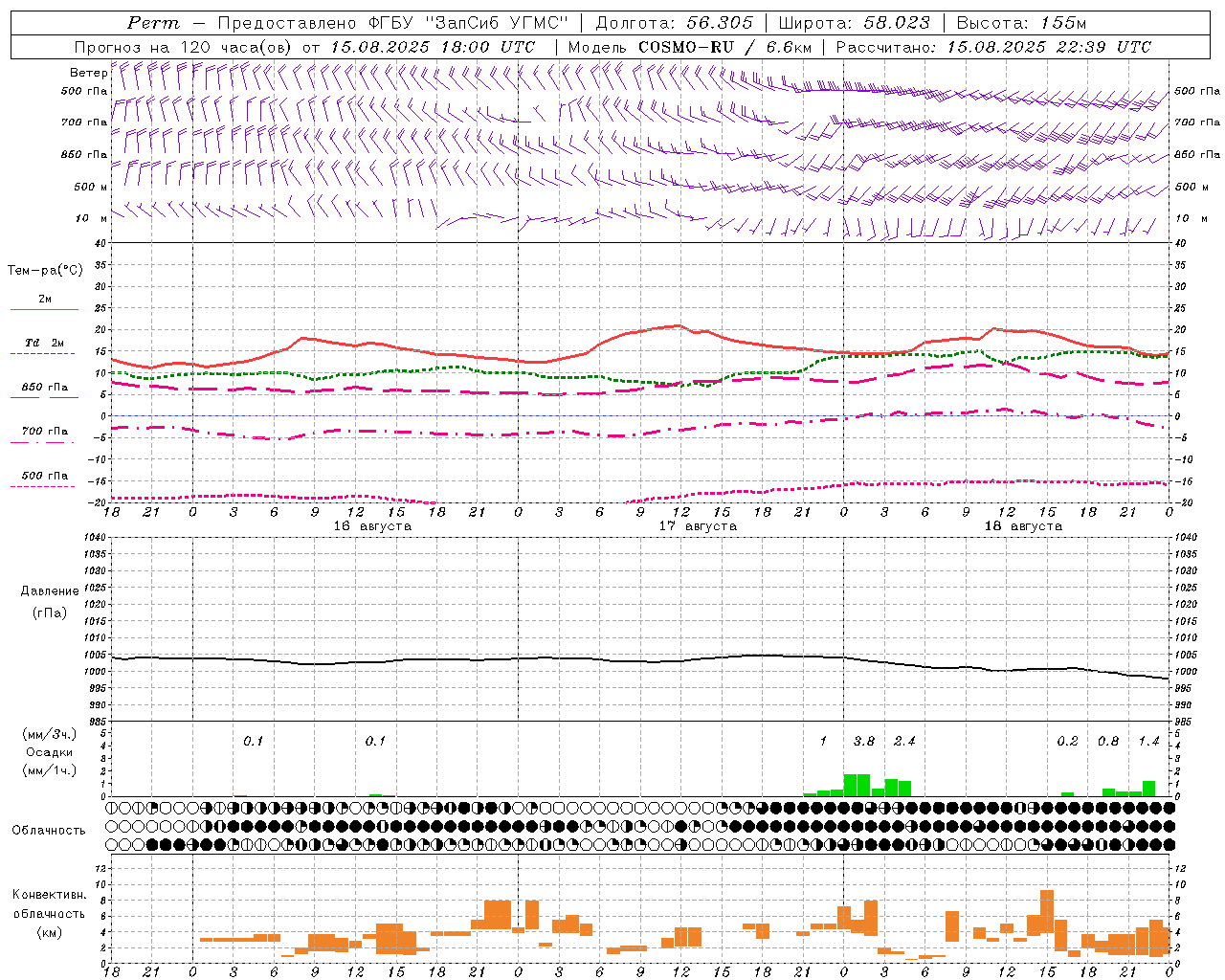Screen dimensions: 1225x980
Task: Click the "Td 2м" dew point legend entry
Action: coord(45,343)
